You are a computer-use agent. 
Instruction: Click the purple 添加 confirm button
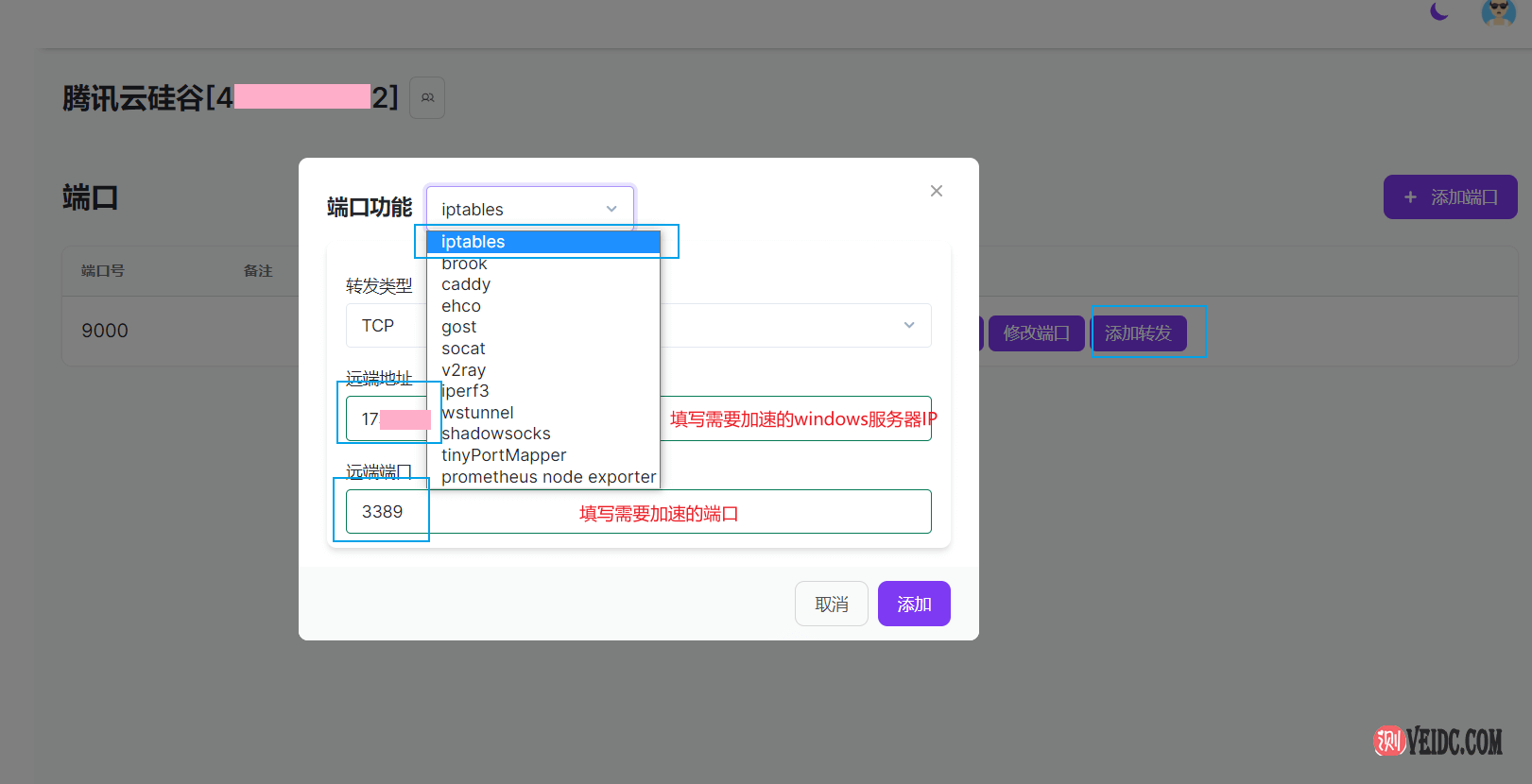913,604
